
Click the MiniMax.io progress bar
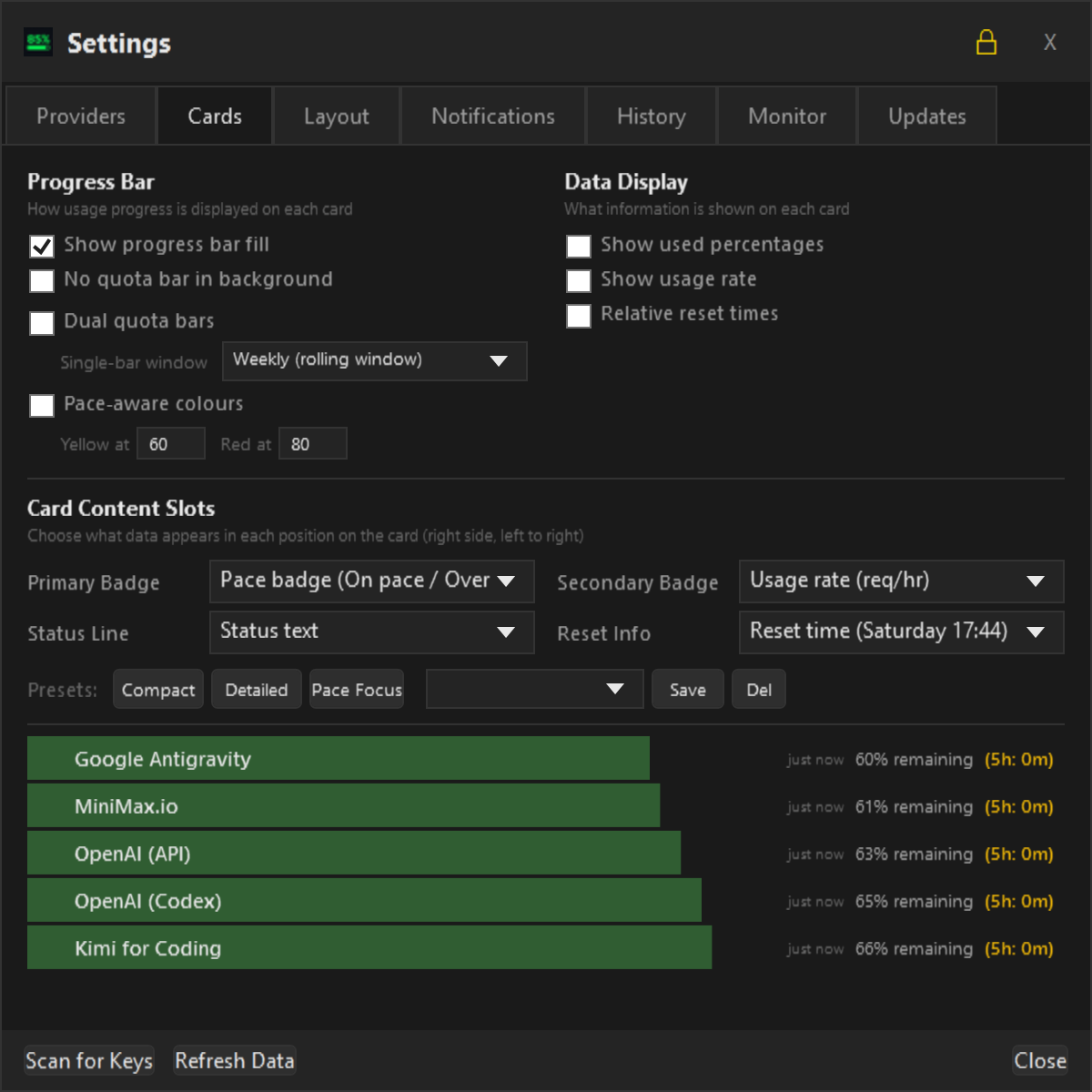coord(344,806)
